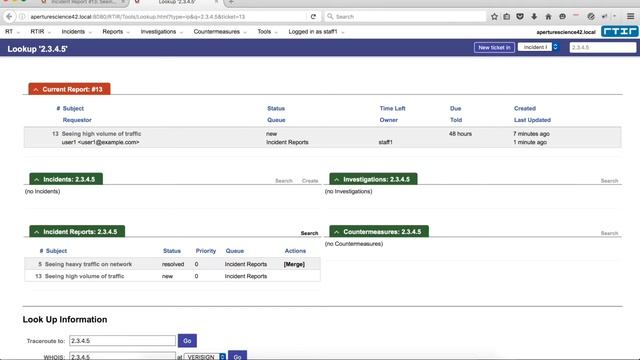Screen dimensions: 640x360
Task: Switch to the Lookup '2.3.4.5' browser tab
Action: point(177,2)
